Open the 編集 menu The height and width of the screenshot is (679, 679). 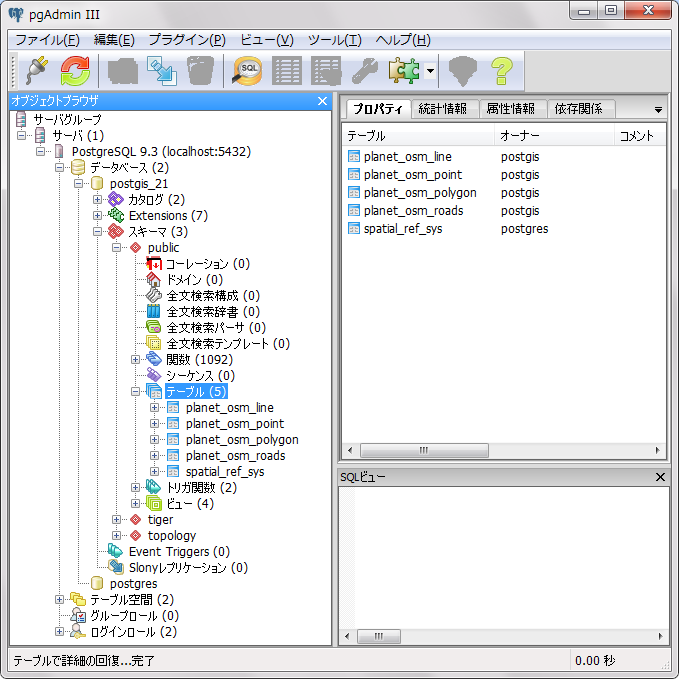(114, 40)
